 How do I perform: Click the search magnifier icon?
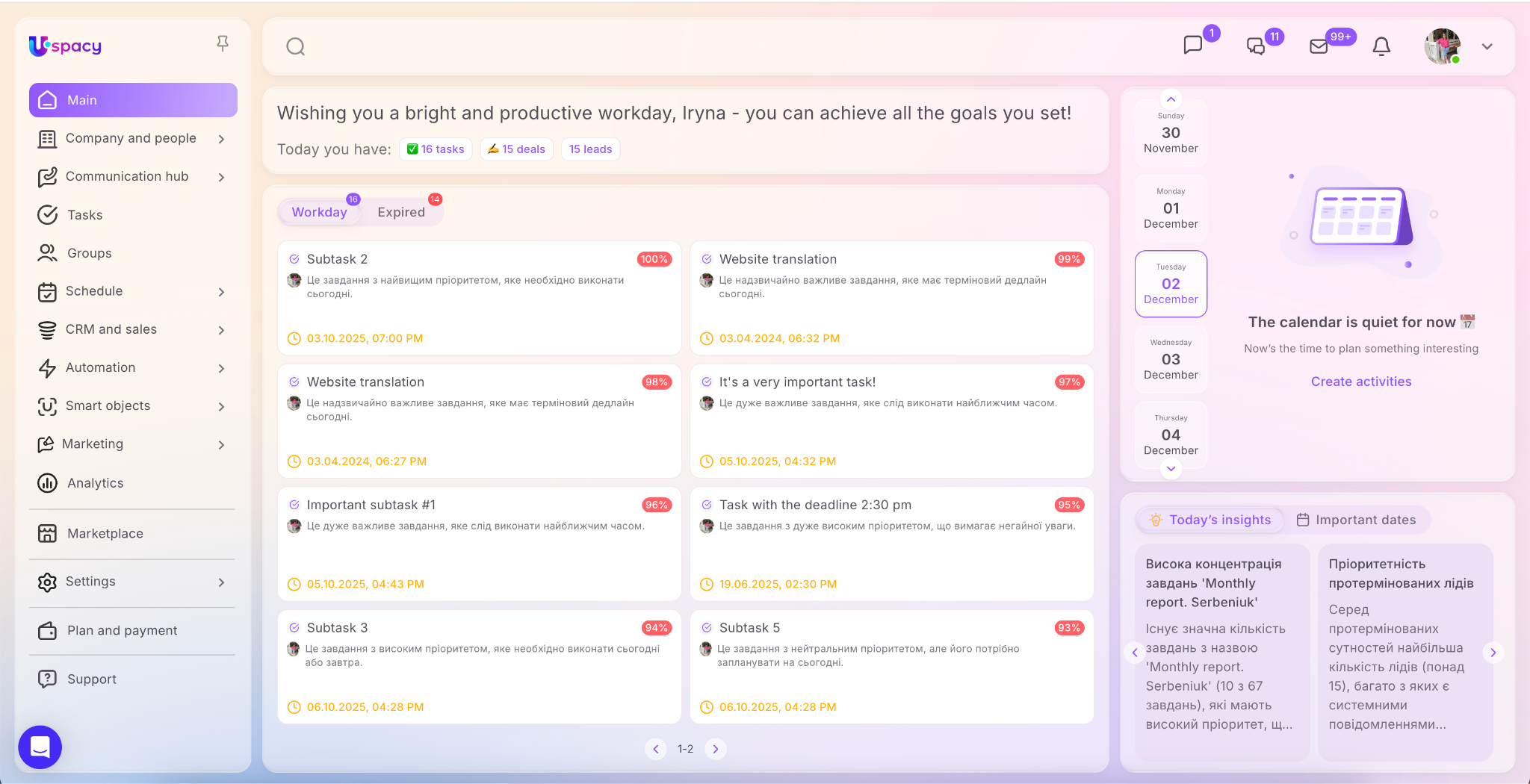(x=296, y=47)
